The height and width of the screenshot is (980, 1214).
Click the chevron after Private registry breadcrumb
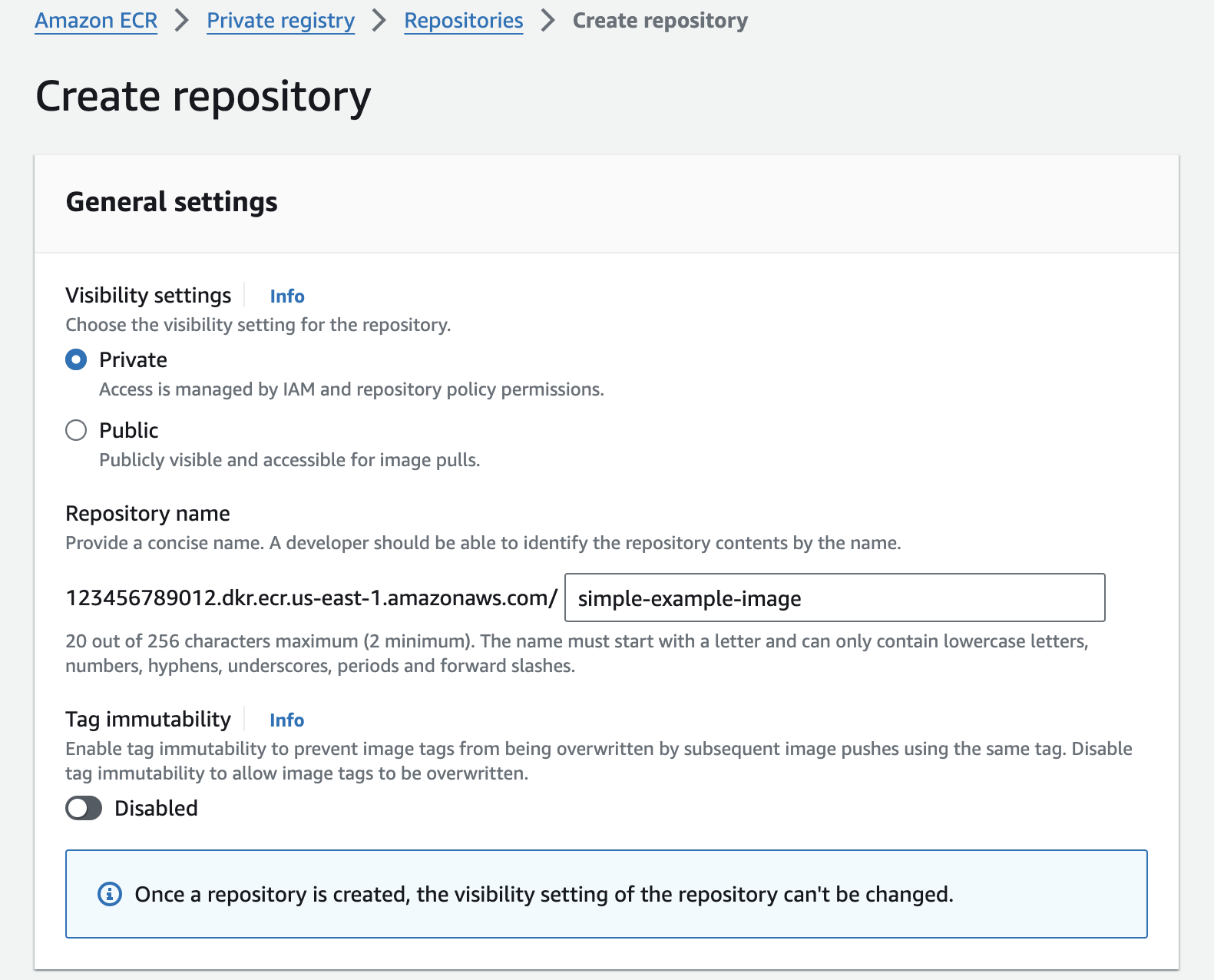coord(379,21)
